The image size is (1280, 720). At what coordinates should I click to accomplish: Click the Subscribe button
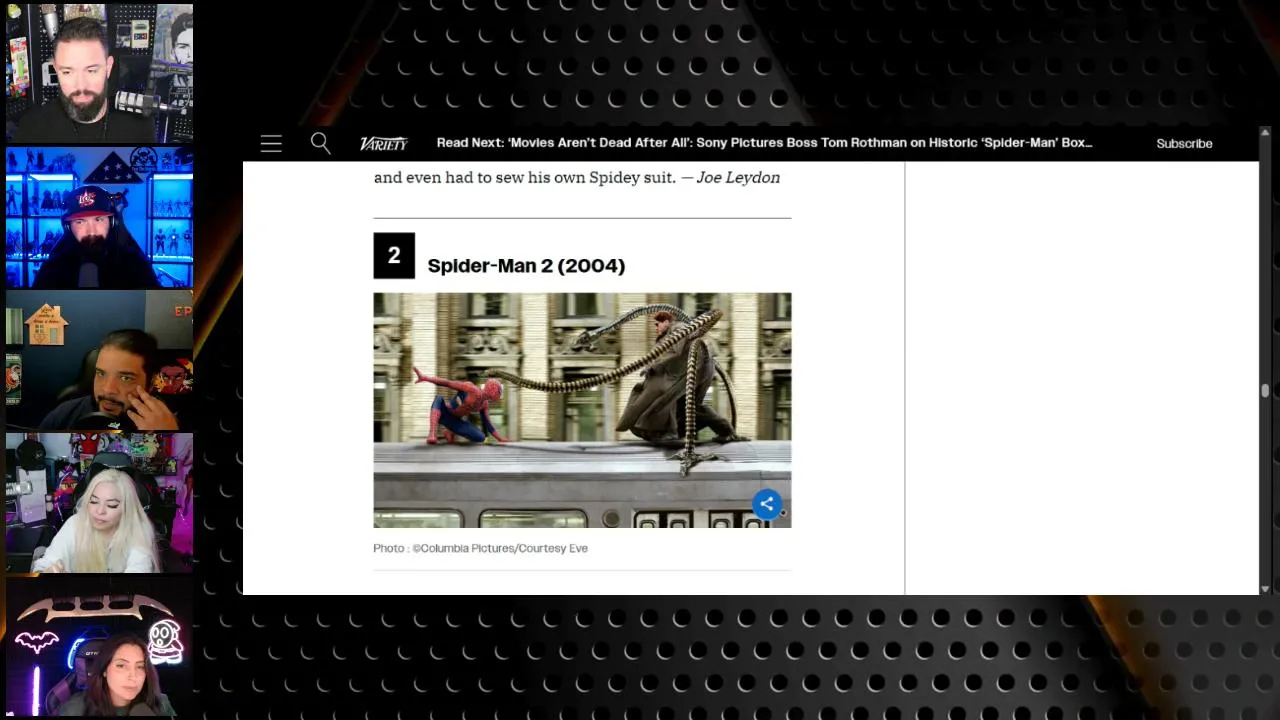click(1184, 143)
